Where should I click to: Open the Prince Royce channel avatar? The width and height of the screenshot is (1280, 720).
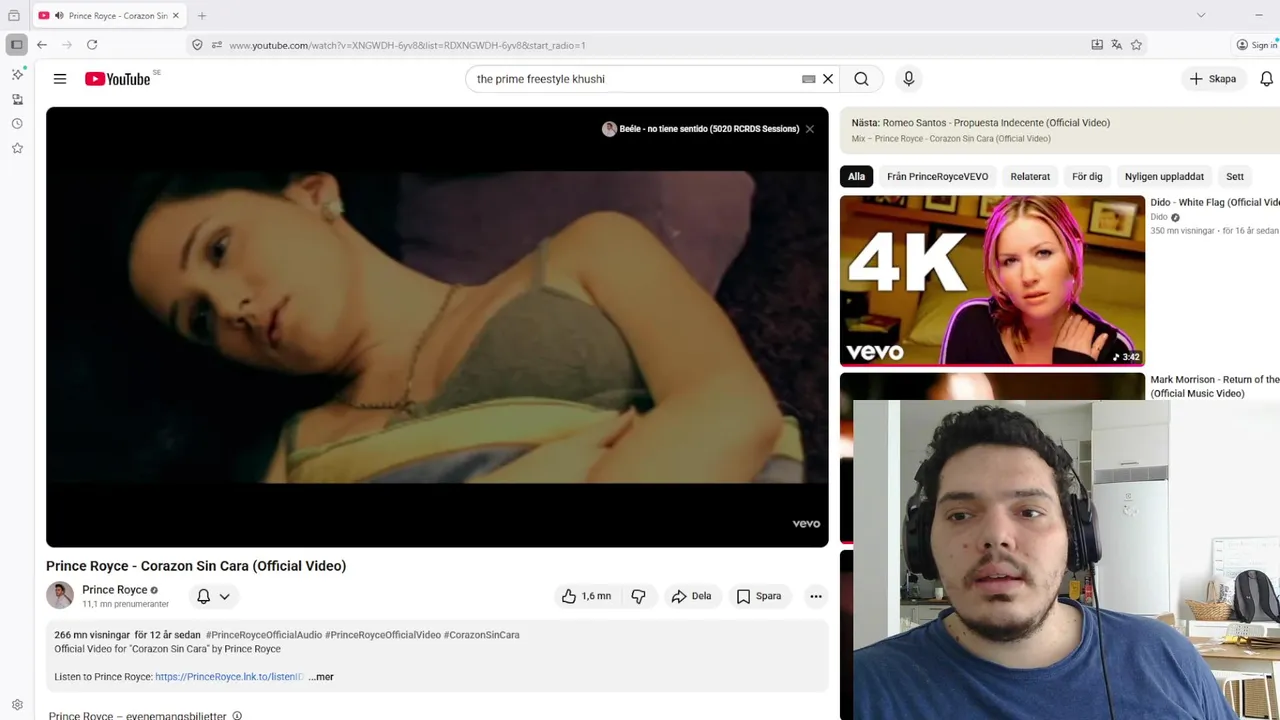(60, 595)
